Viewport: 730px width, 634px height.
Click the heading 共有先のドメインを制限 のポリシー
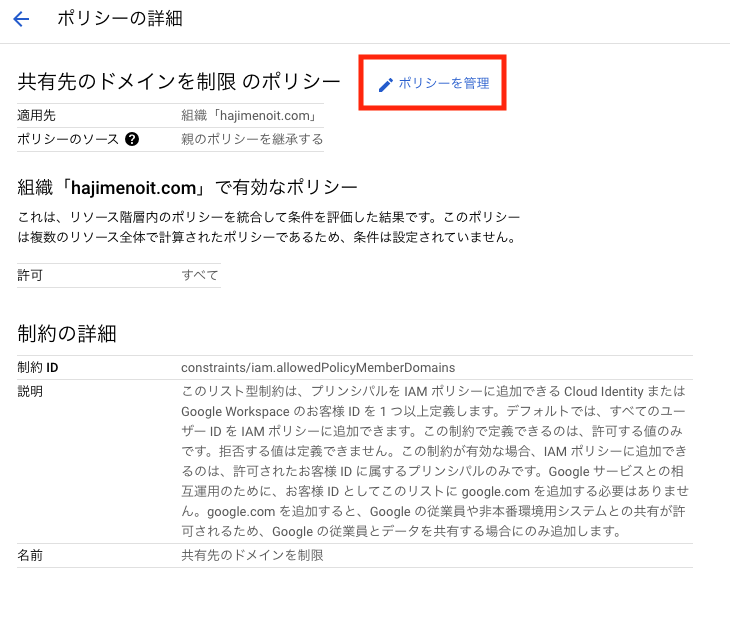(179, 81)
